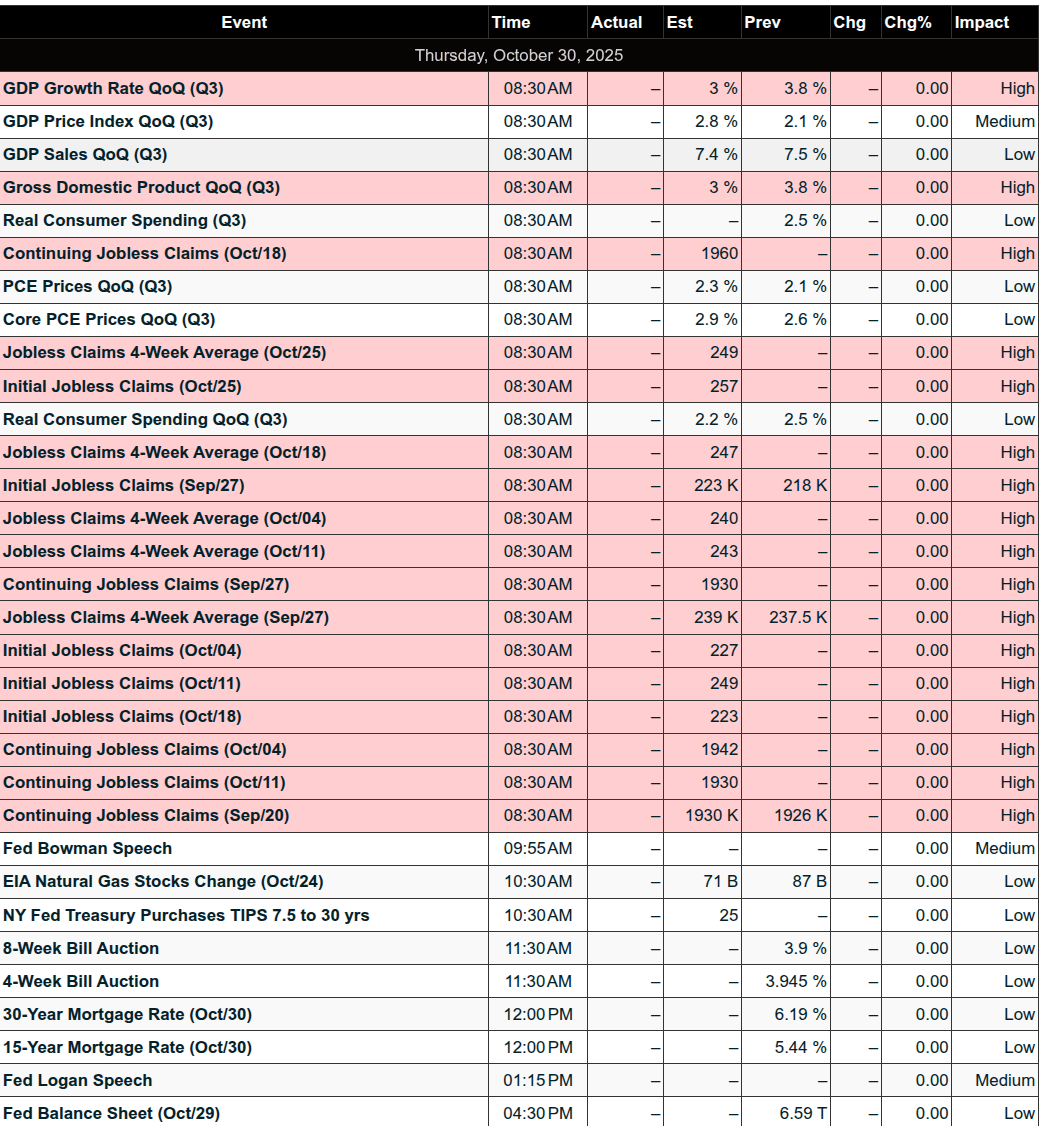Open NY Fed Treasury Purchases TIPS event
The width and height of the screenshot is (1047, 1126).
click(x=186, y=914)
